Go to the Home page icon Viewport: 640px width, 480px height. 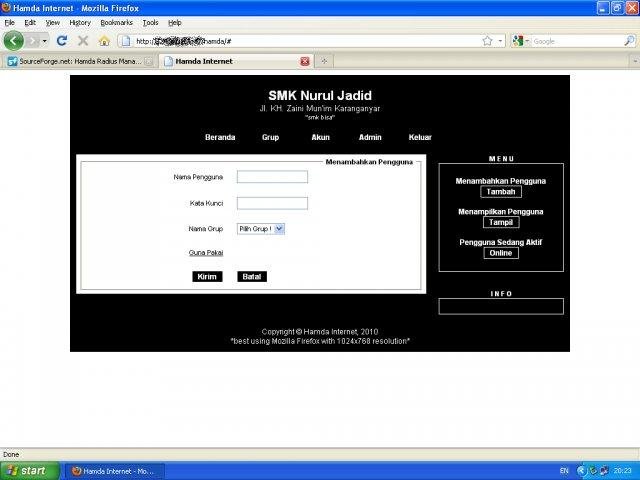104,41
